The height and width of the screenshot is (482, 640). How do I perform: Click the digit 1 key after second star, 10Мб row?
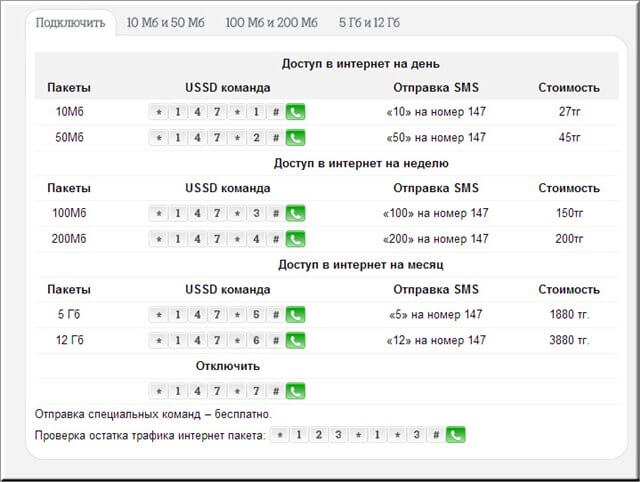point(256,112)
